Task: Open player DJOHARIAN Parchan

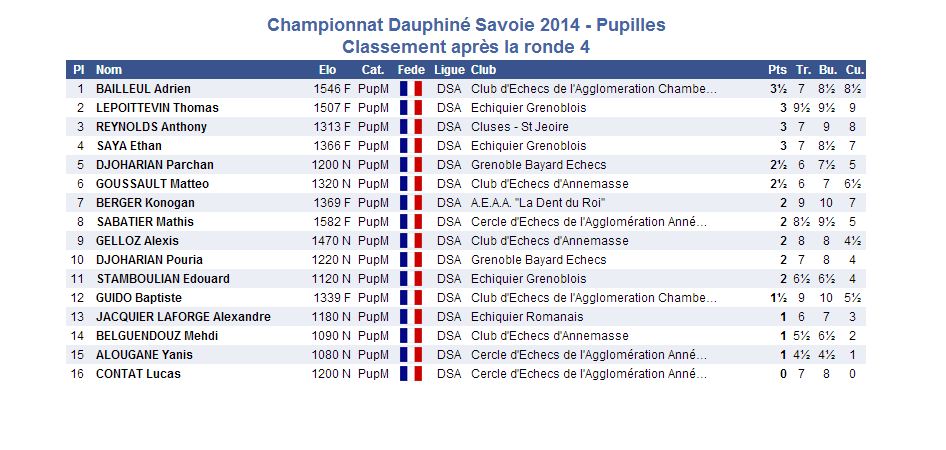Action: (x=155, y=165)
